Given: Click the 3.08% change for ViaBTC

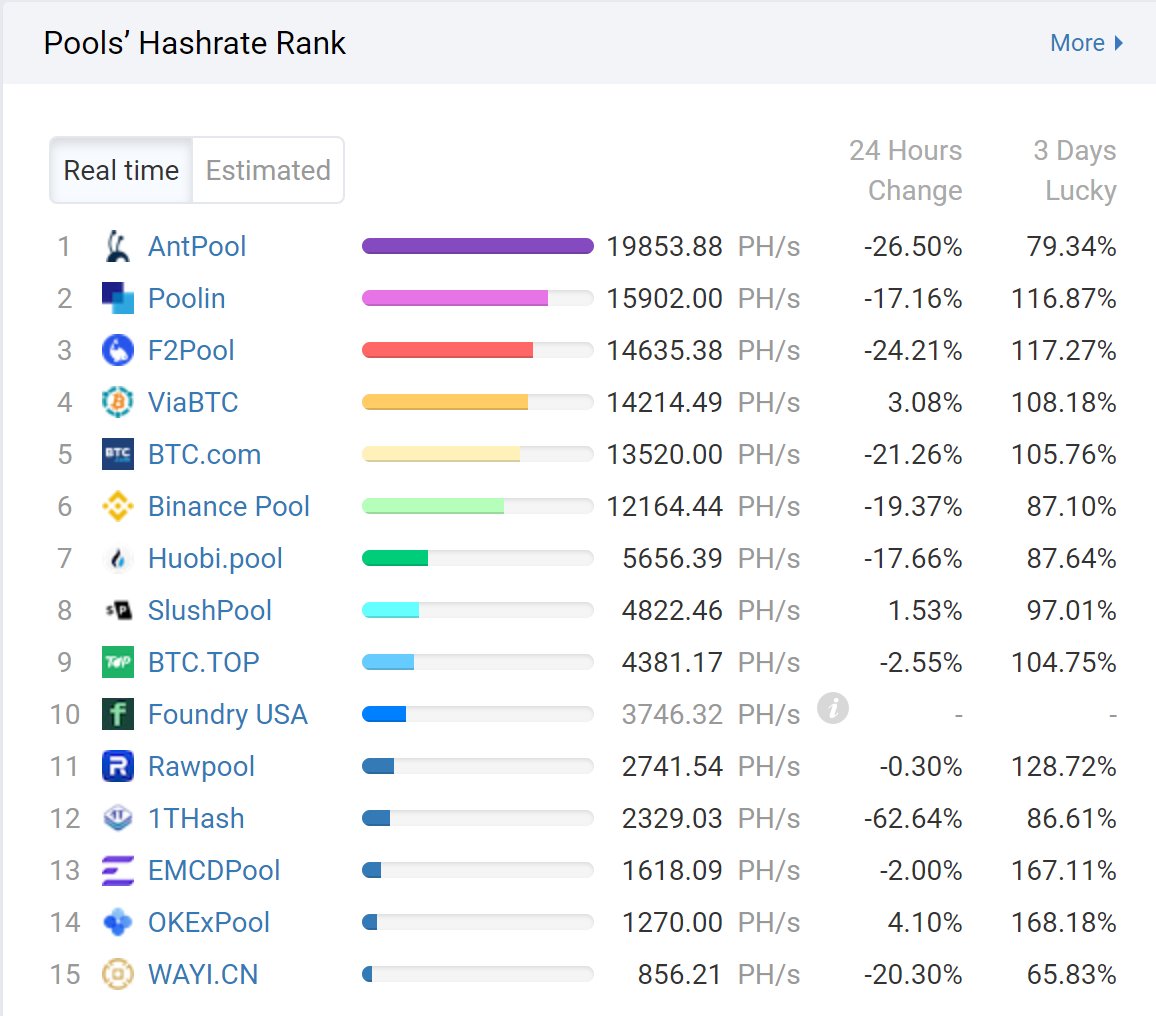Looking at the screenshot, I should pos(925,402).
